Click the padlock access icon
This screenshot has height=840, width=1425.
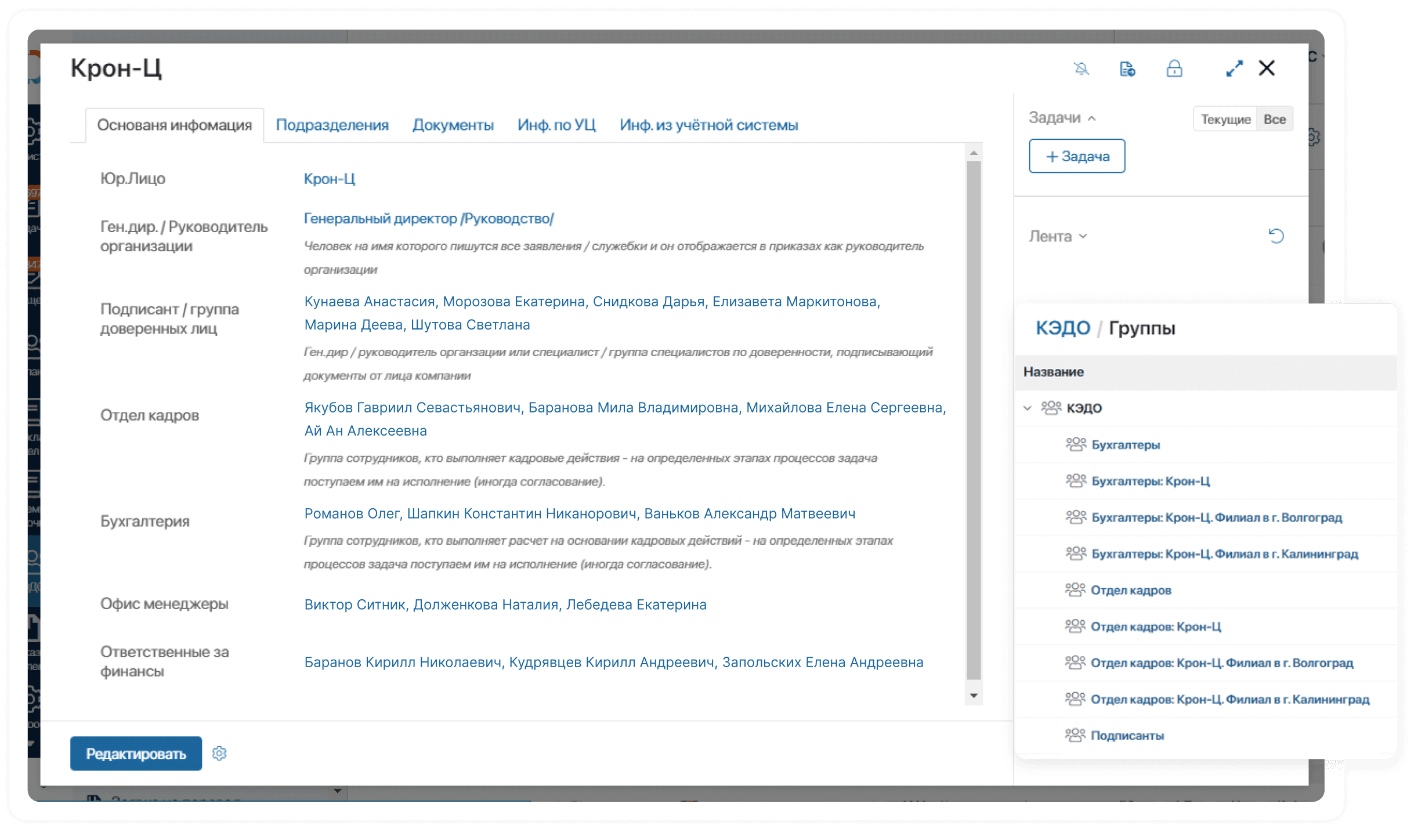pyautogui.click(x=1174, y=68)
